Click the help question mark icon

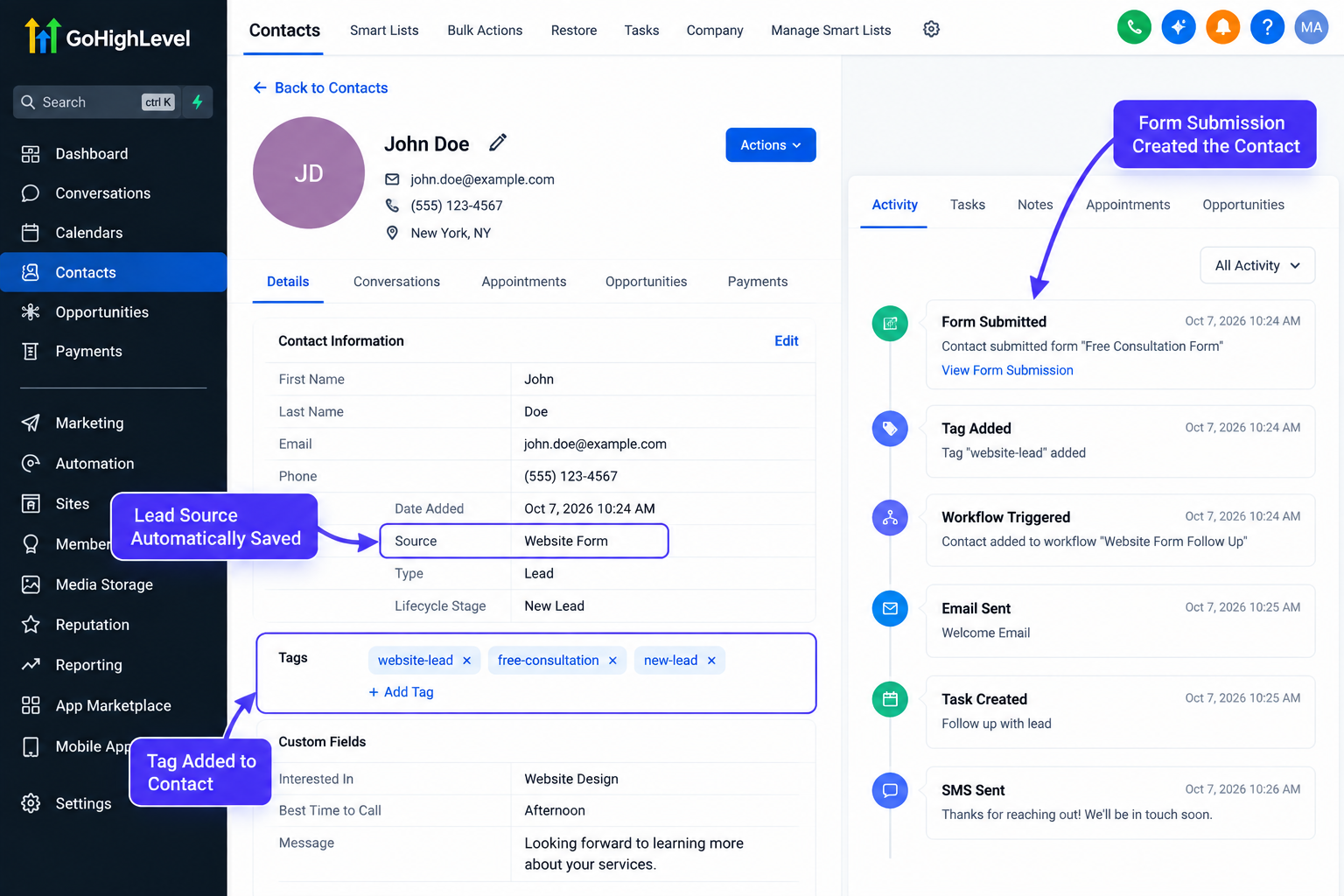click(1267, 27)
